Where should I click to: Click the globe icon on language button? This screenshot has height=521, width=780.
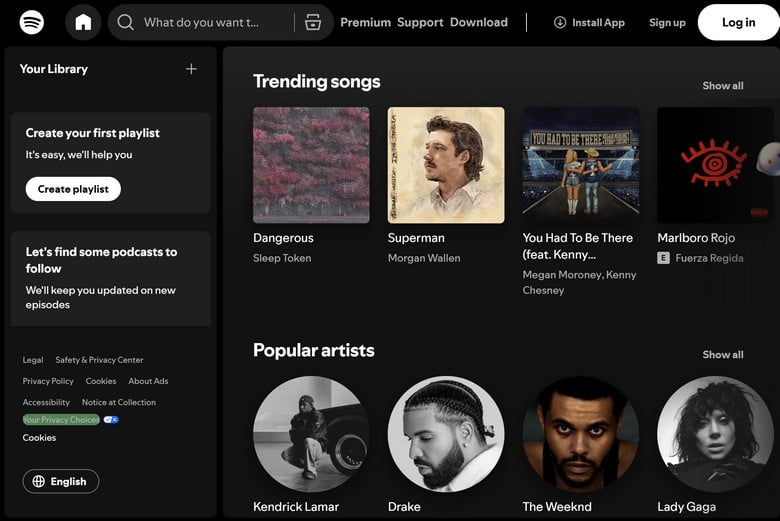[x=38, y=481]
